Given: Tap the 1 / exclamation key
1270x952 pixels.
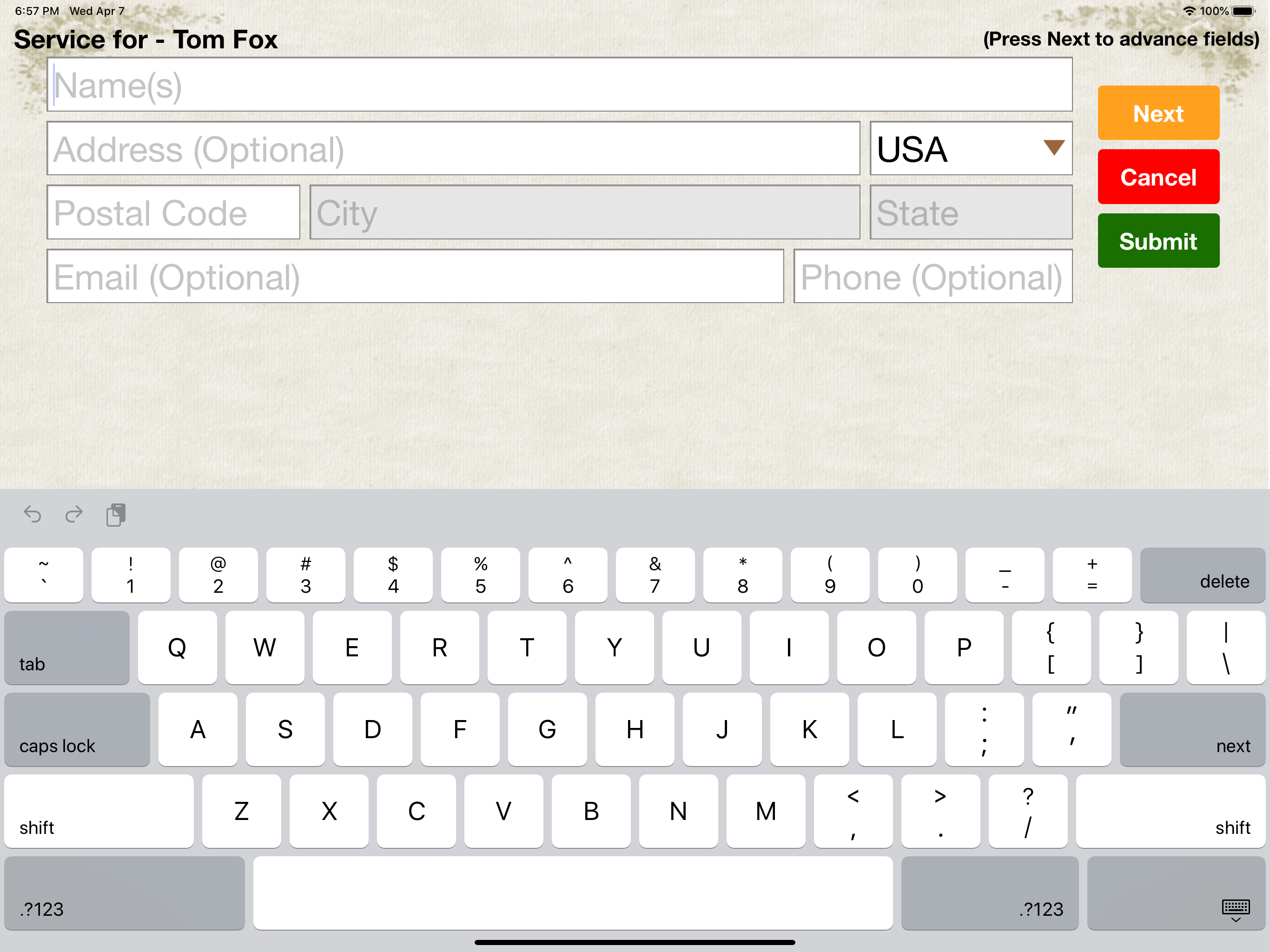Looking at the screenshot, I should [131, 575].
